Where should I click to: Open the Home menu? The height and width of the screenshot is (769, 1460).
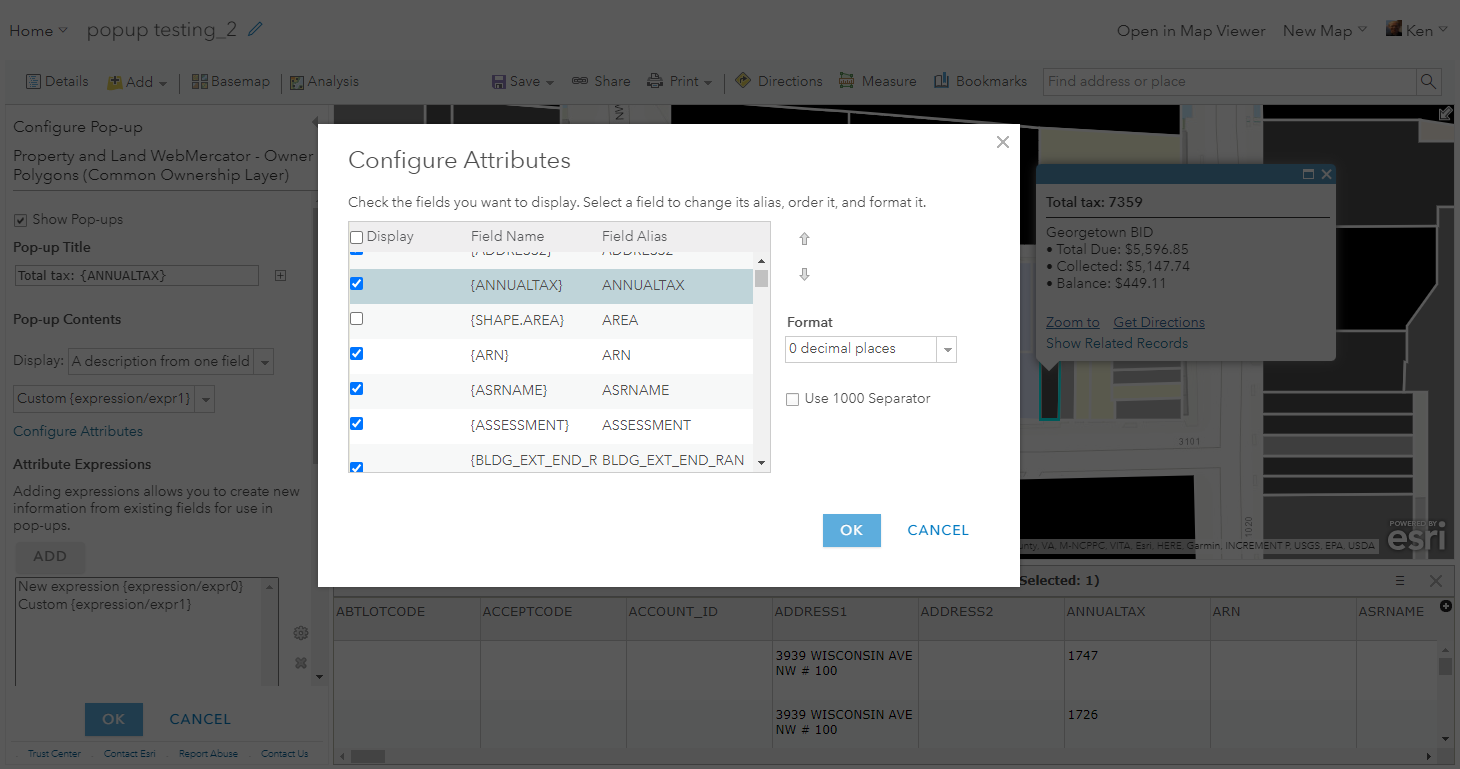[x=33, y=30]
